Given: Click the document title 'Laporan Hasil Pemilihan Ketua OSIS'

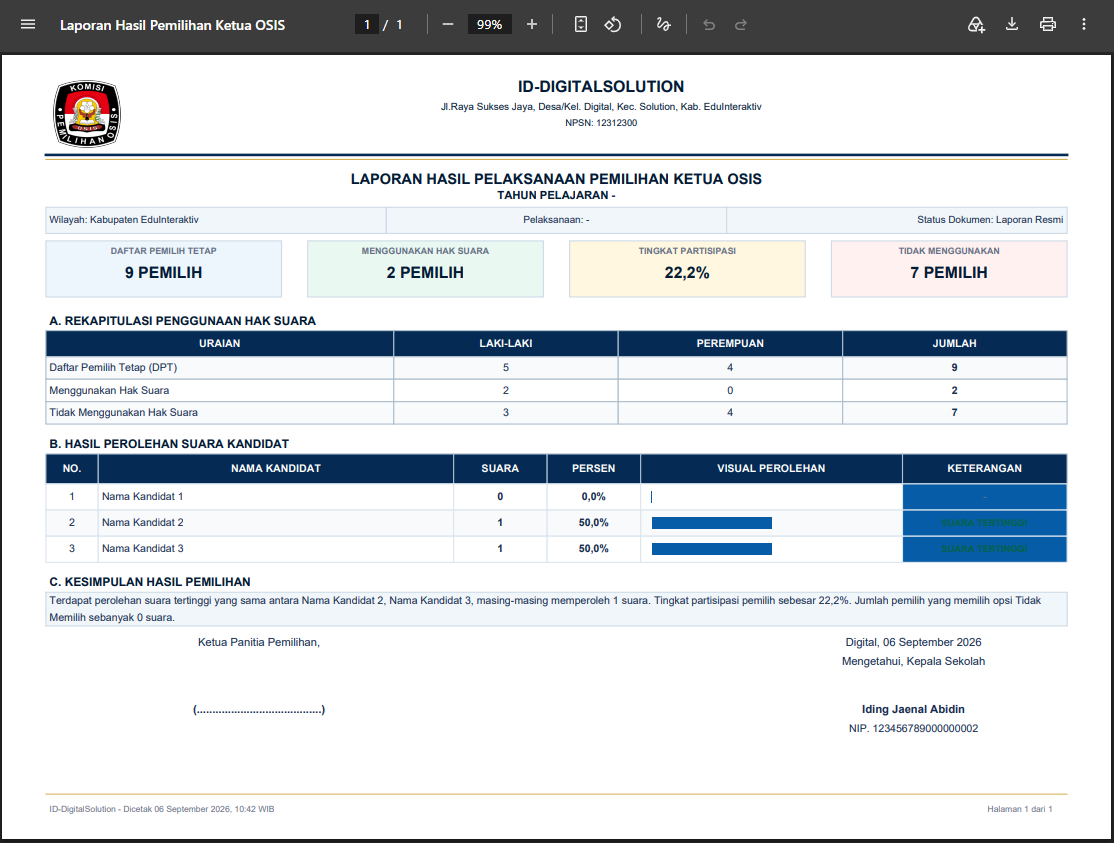Looking at the screenshot, I should pyautogui.click(x=173, y=26).
